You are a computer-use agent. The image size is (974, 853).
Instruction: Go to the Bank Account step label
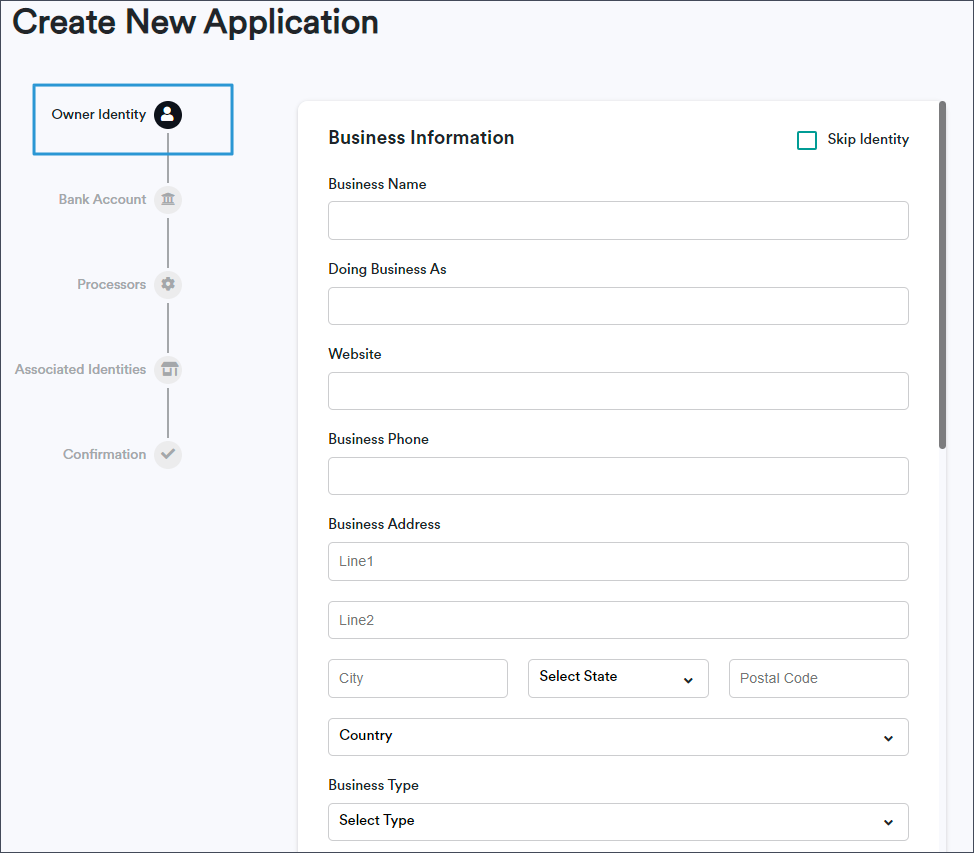point(102,199)
